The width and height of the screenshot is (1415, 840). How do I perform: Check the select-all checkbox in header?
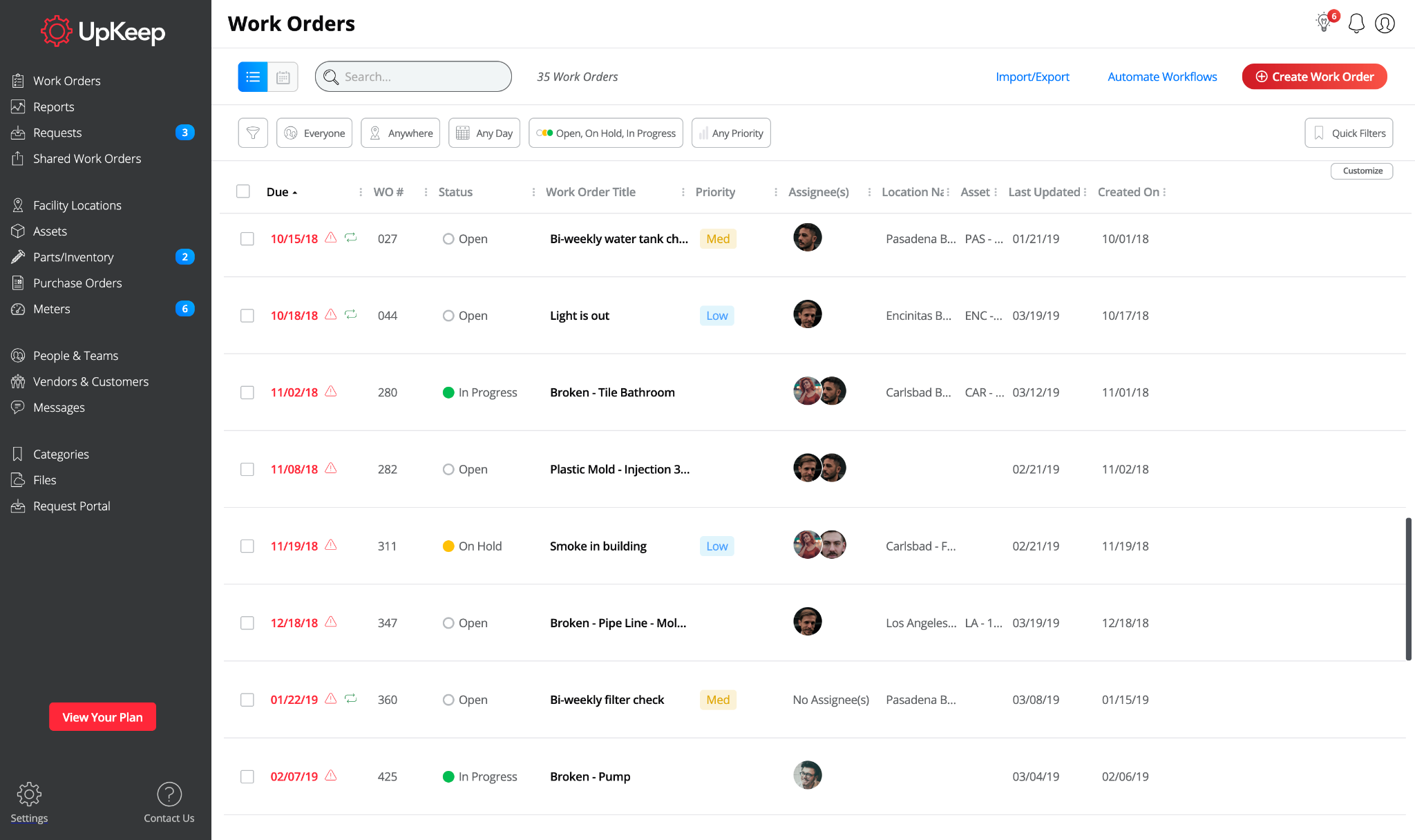coord(243,191)
